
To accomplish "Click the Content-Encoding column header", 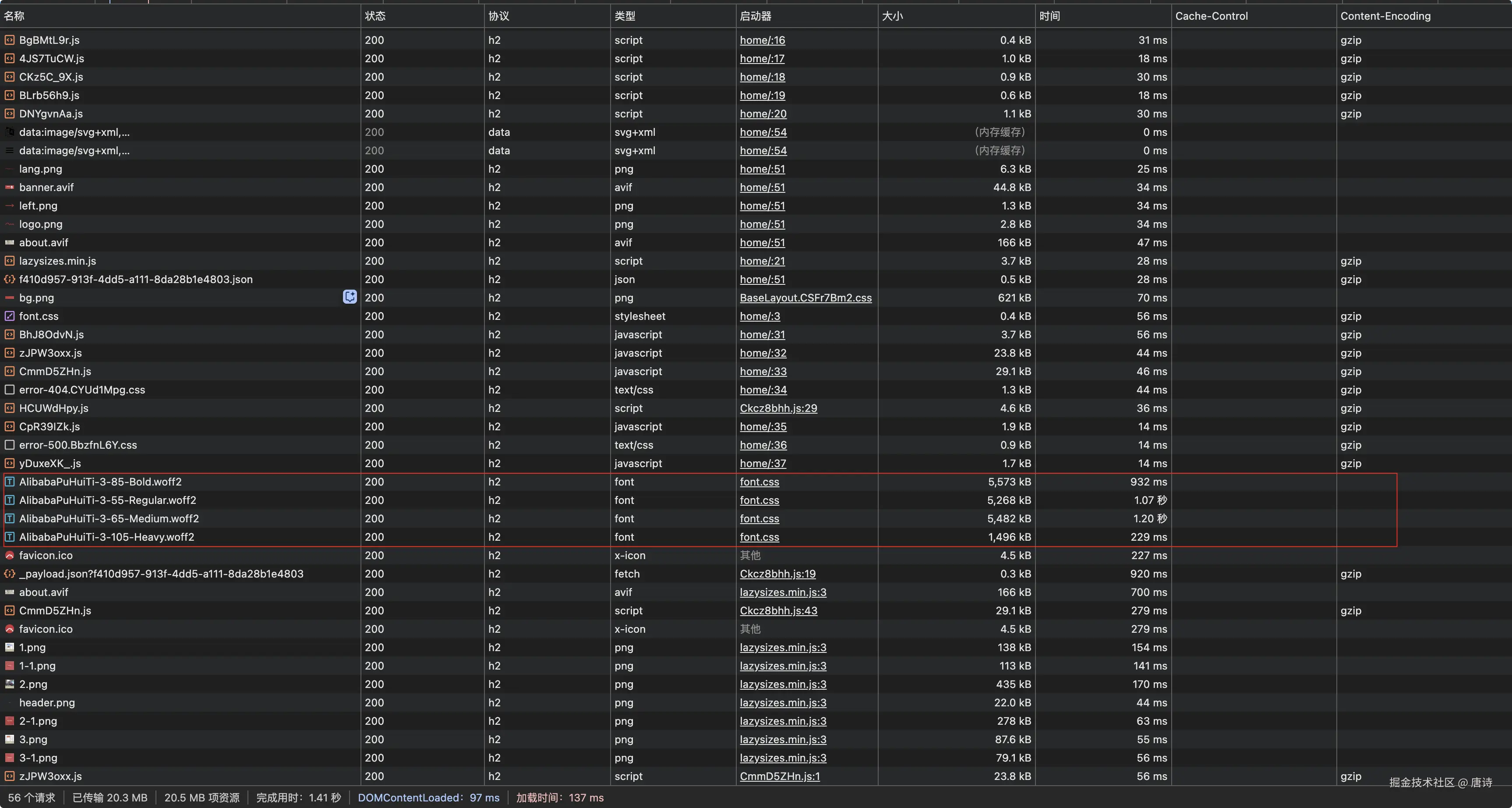I will click(x=1385, y=16).
